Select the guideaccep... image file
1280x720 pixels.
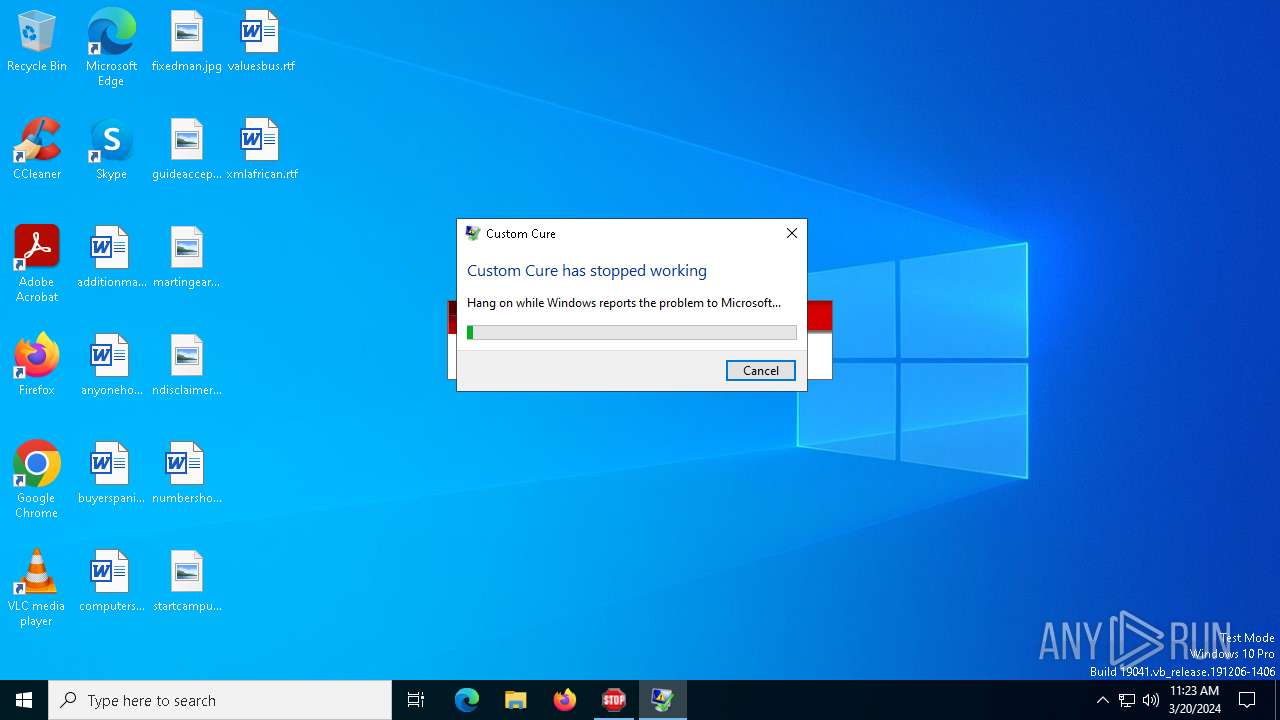pos(187,150)
